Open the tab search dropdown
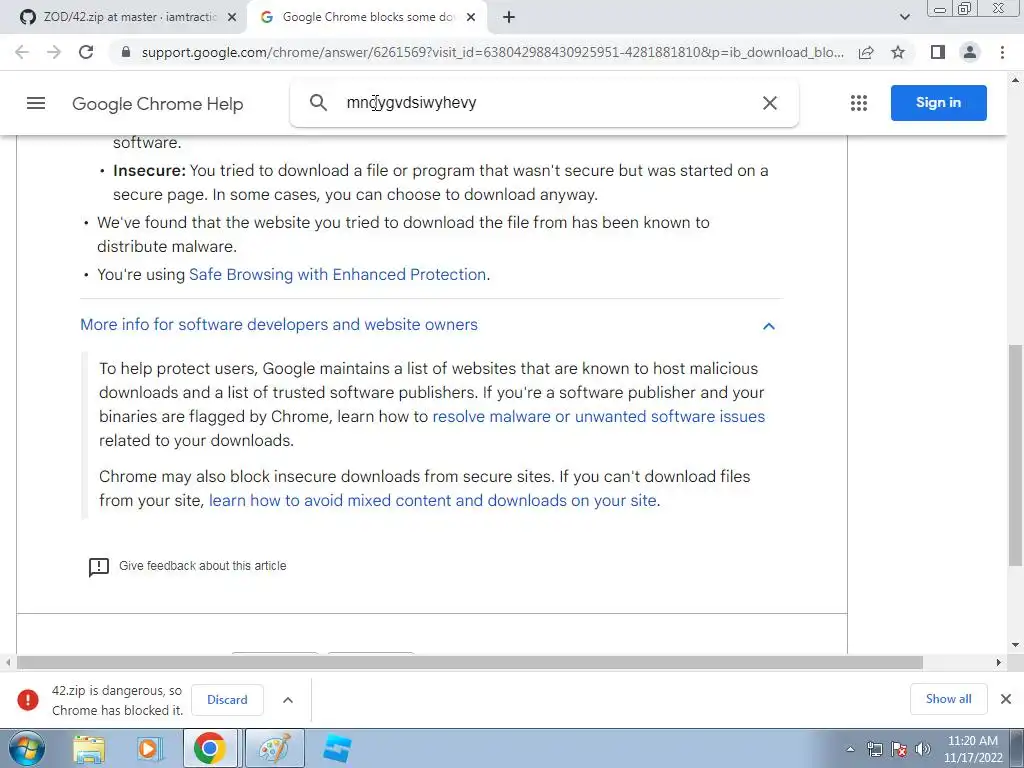Image resolution: width=1024 pixels, height=768 pixels. tap(904, 17)
